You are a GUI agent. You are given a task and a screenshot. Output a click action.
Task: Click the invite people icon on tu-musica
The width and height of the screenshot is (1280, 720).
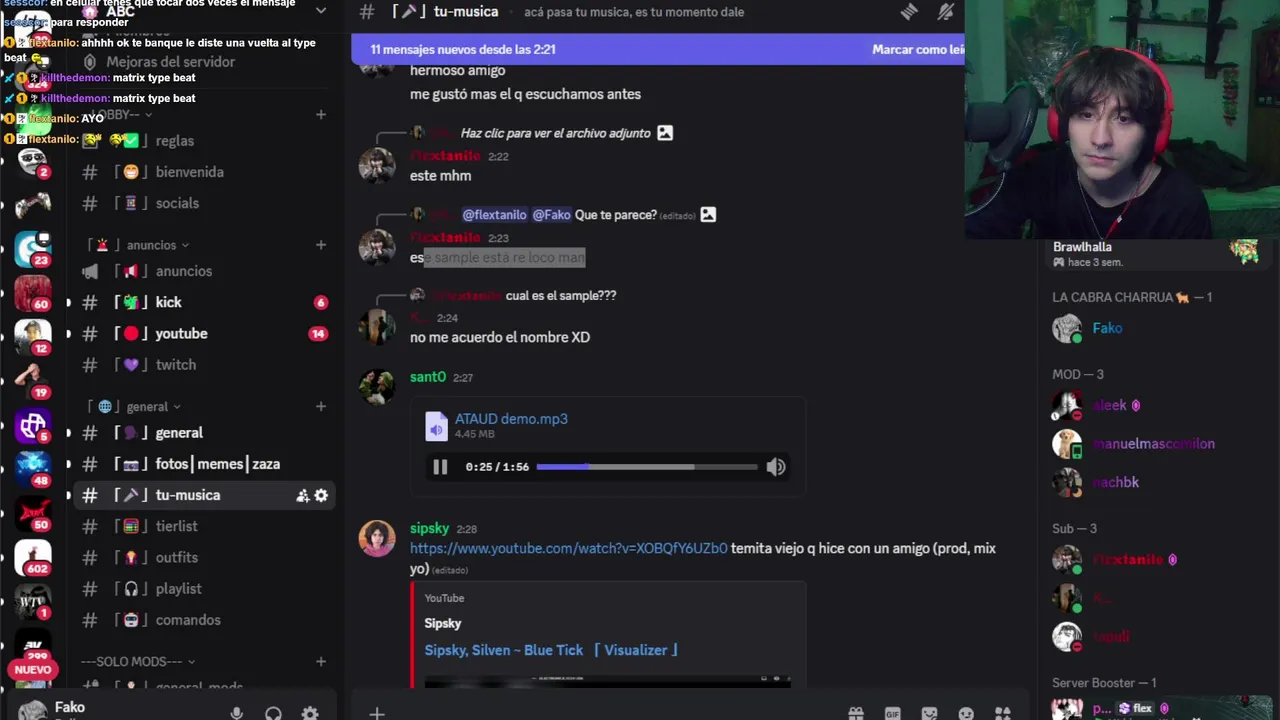[302, 495]
